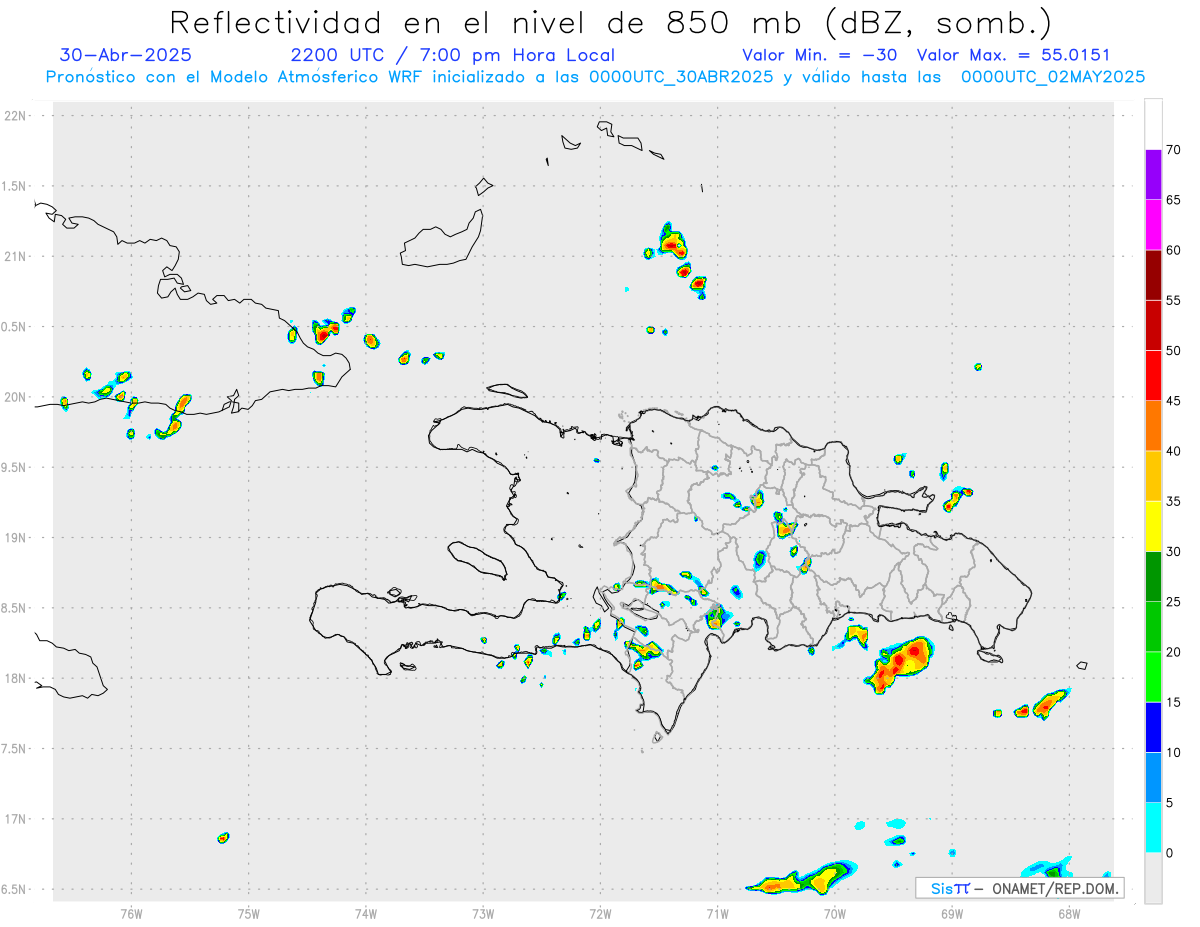Click the cyan 0–5 dBZ colorbar swatch
The height and width of the screenshot is (927, 1200).
(x=1153, y=828)
